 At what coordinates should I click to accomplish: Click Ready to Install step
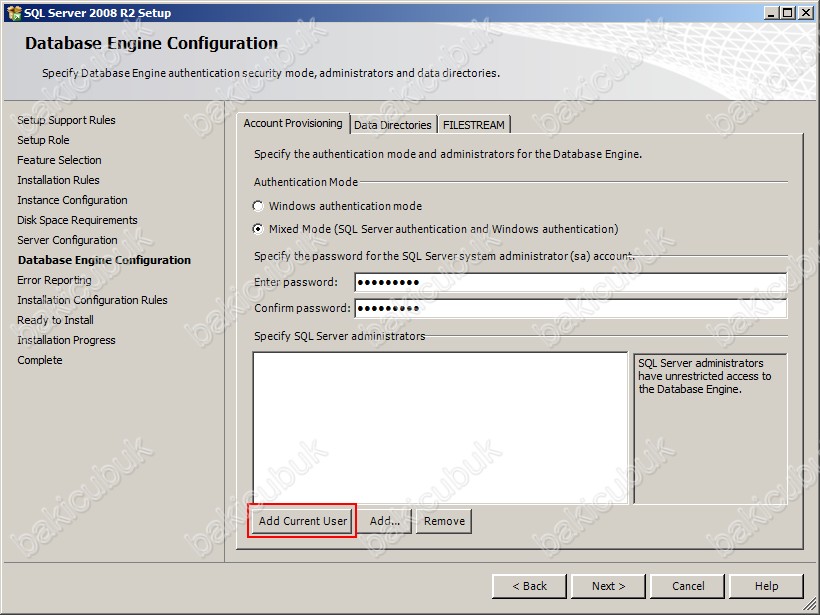click(55, 320)
